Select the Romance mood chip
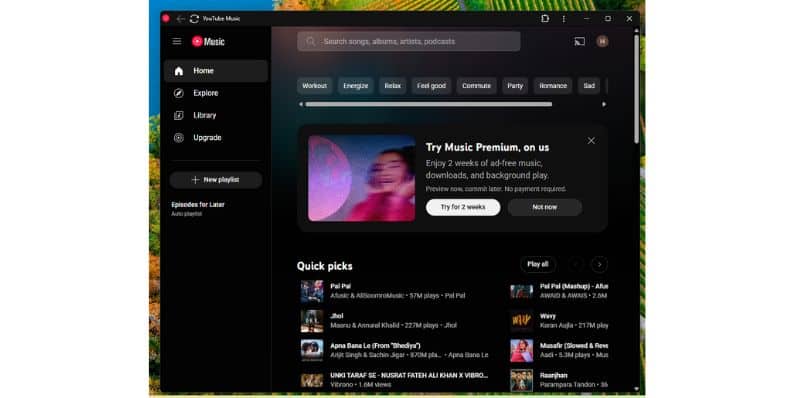 553,86
